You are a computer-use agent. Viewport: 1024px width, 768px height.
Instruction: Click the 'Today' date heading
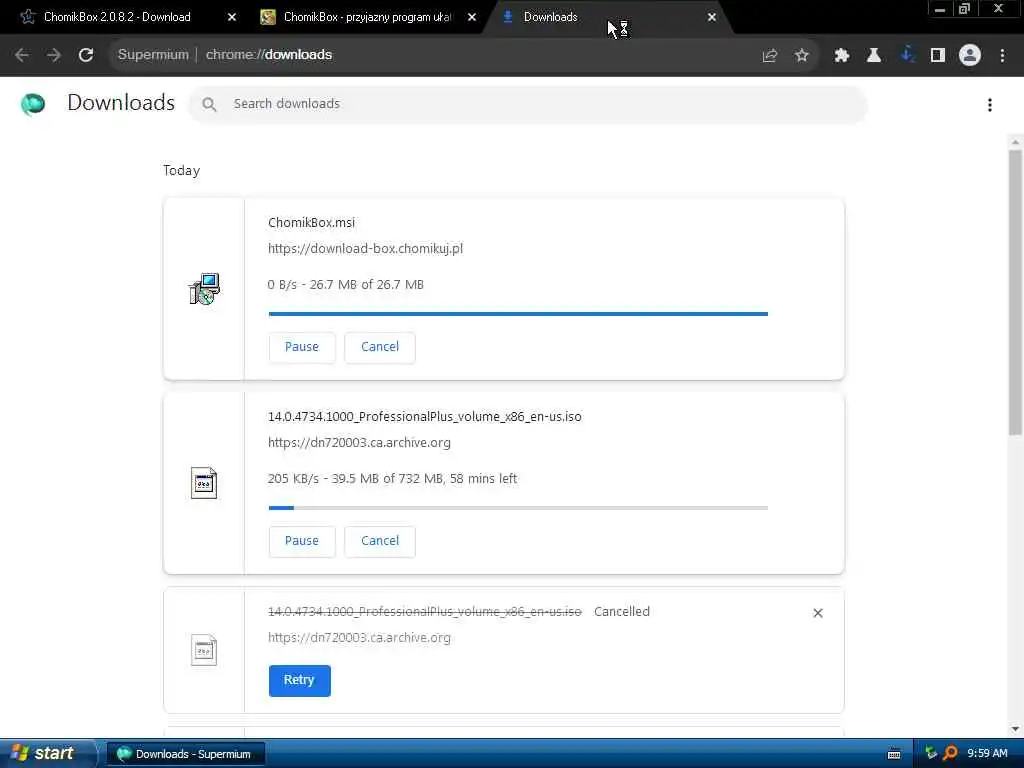click(x=182, y=170)
